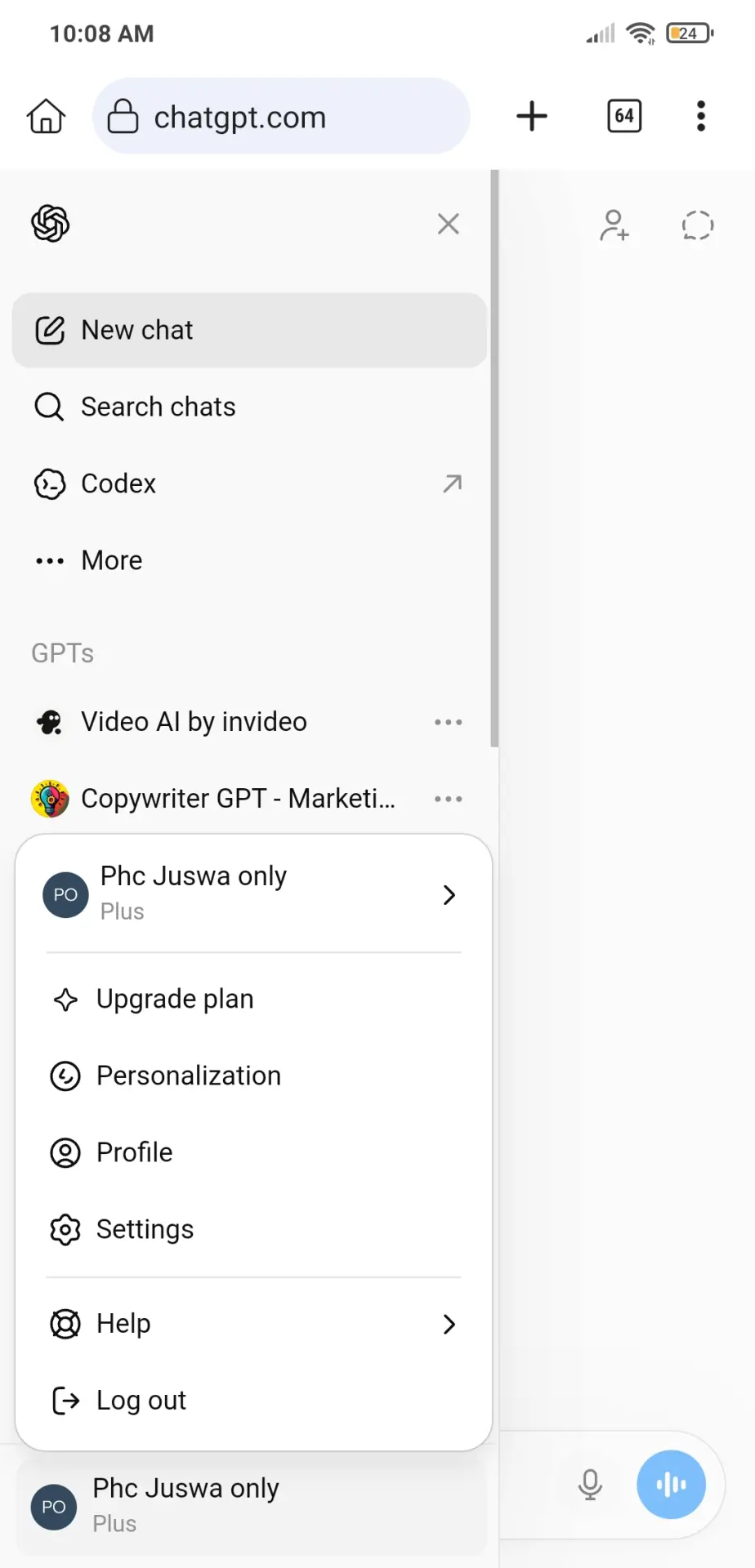
Task: Click the add-person invite icon
Action: (x=614, y=225)
